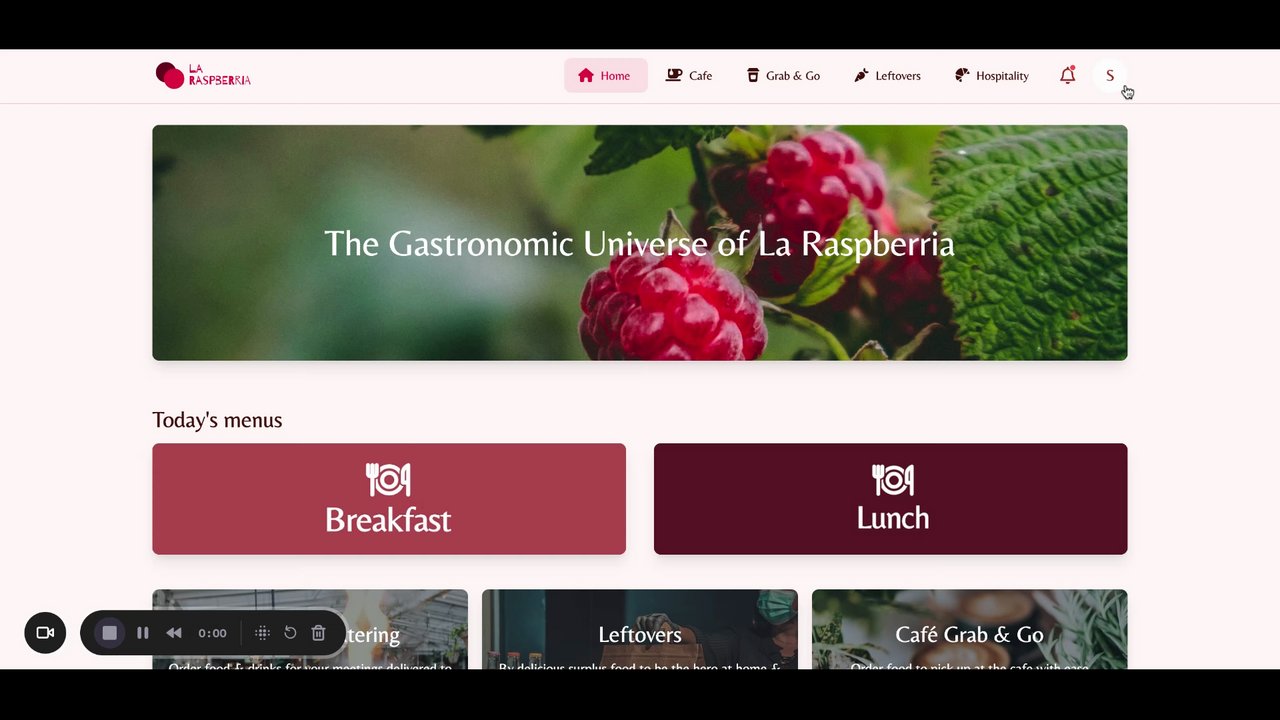Select the Café Grab & Go card

tap(969, 629)
